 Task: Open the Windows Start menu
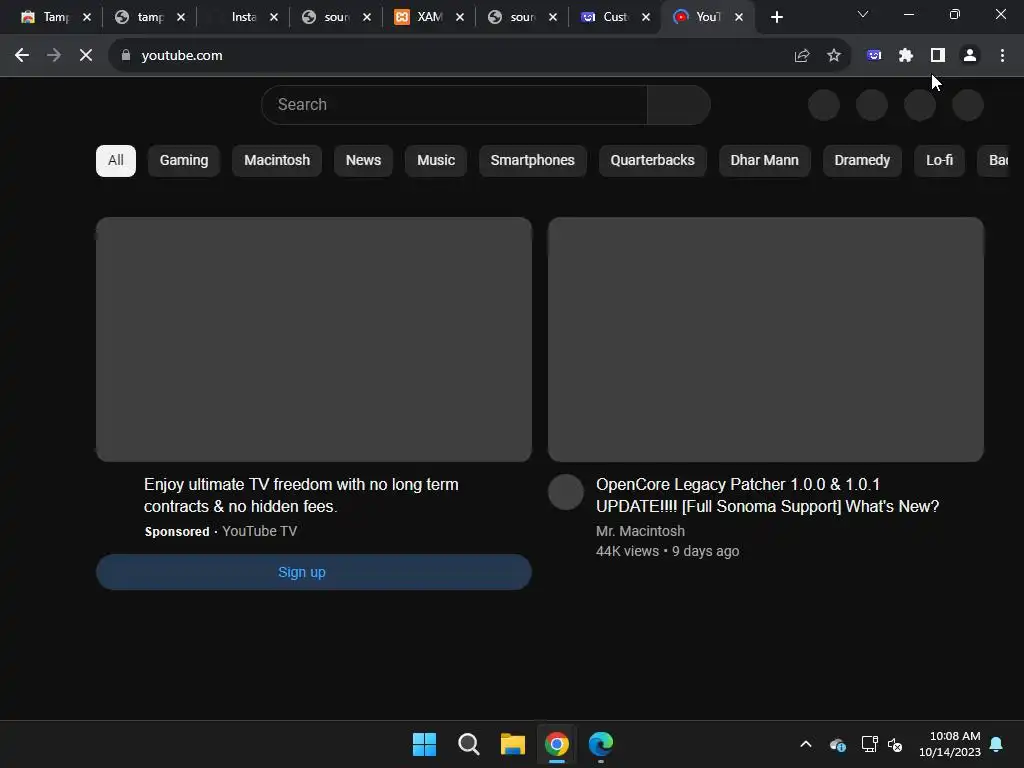pos(424,744)
